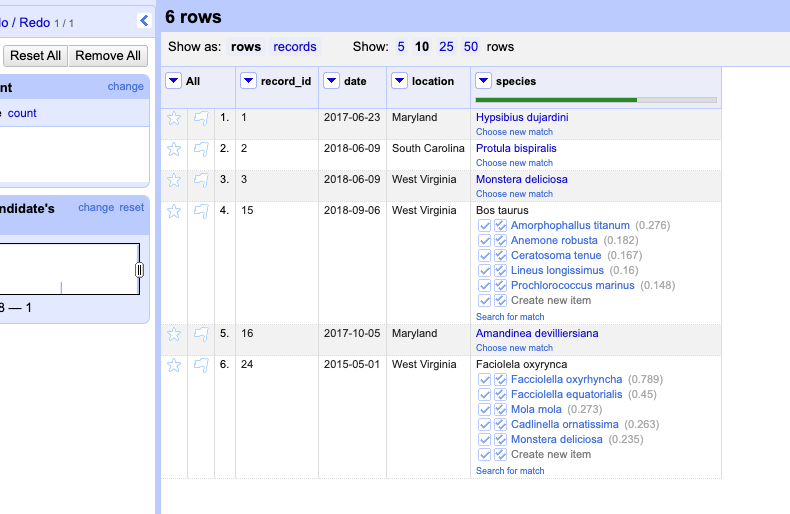Viewport: 790px width, 514px height.
Task: Show 25 rows per page
Action: click(x=446, y=47)
